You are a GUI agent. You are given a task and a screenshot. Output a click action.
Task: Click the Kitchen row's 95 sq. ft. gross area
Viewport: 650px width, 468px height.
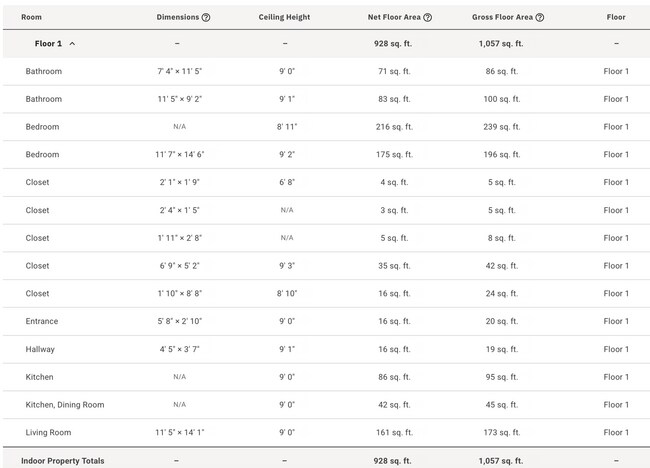point(502,377)
